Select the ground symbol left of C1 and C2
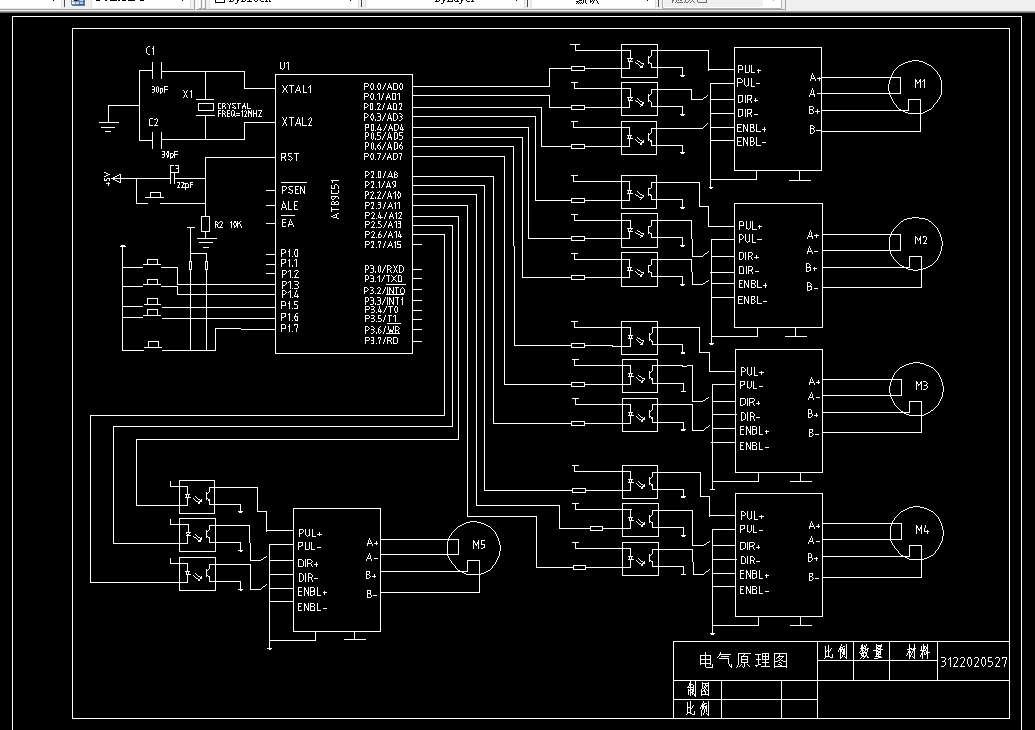This screenshot has width=1035, height=730. [x=109, y=125]
